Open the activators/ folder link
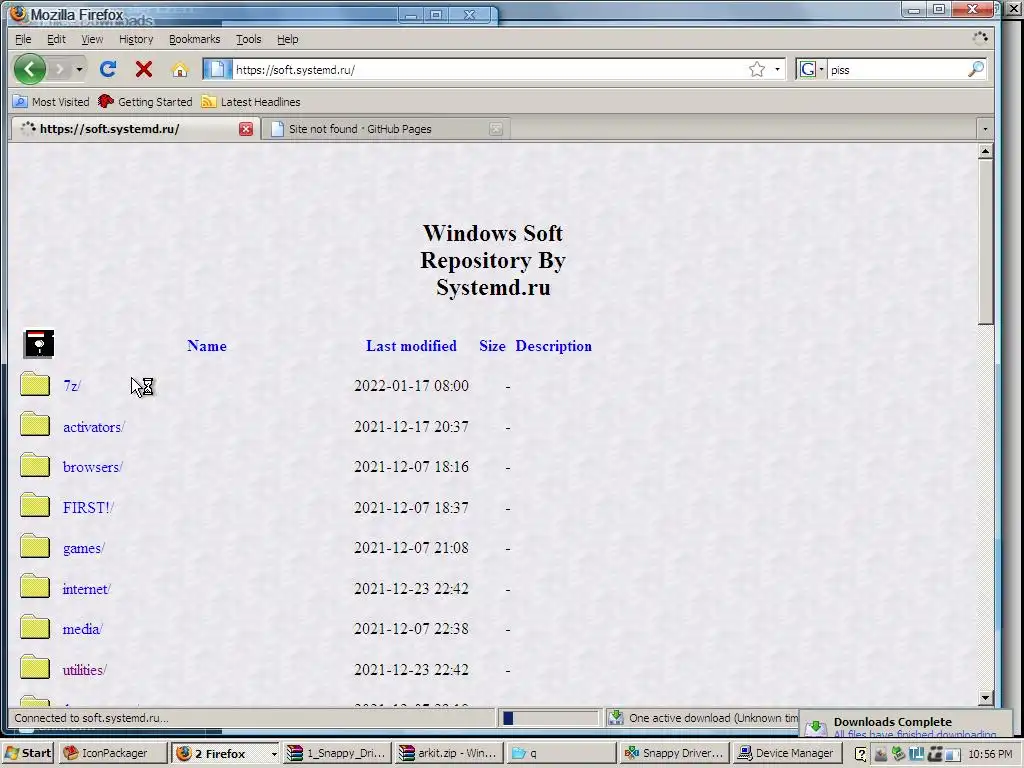The width and height of the screenshot is (1024, 768). pyautogui.click(x=93, y=427)
